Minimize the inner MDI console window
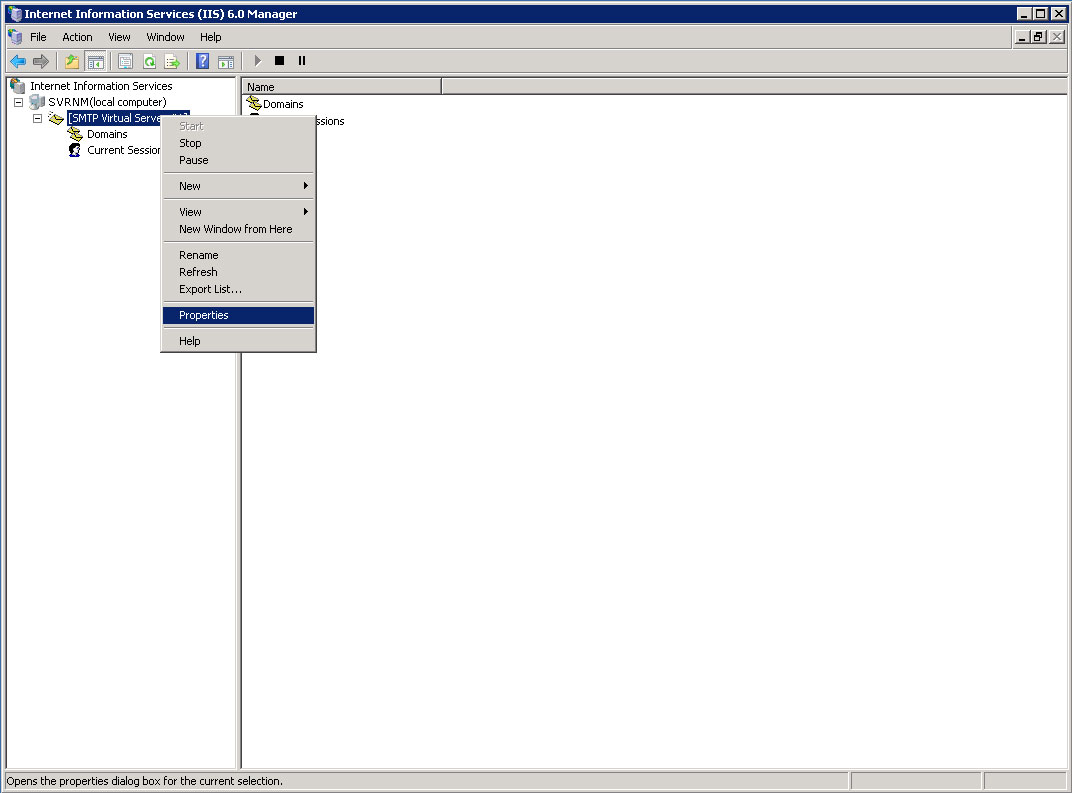Screen dimensions: 1072x793 1021,37
